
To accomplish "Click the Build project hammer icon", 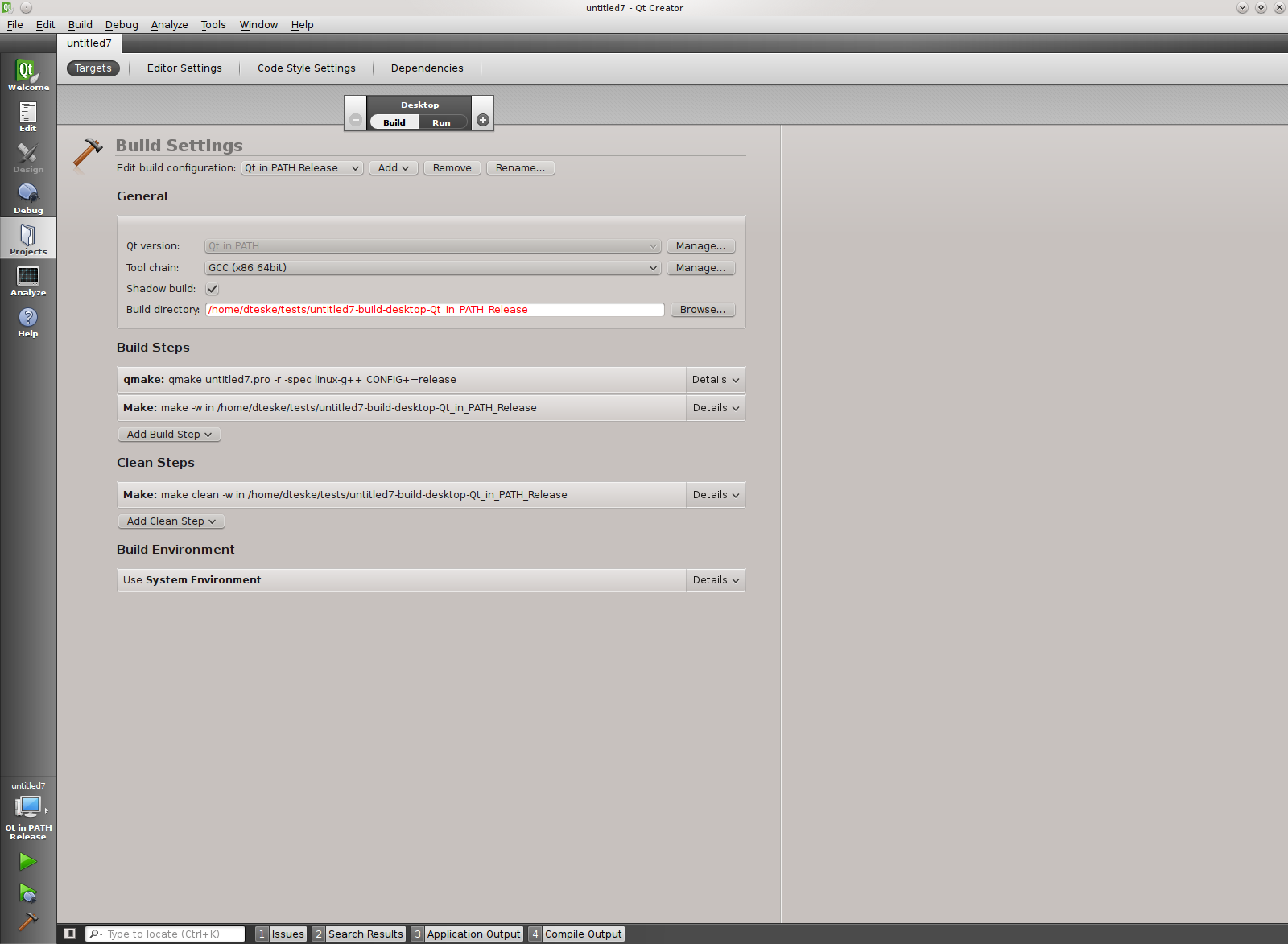I will tap(28, 921).
